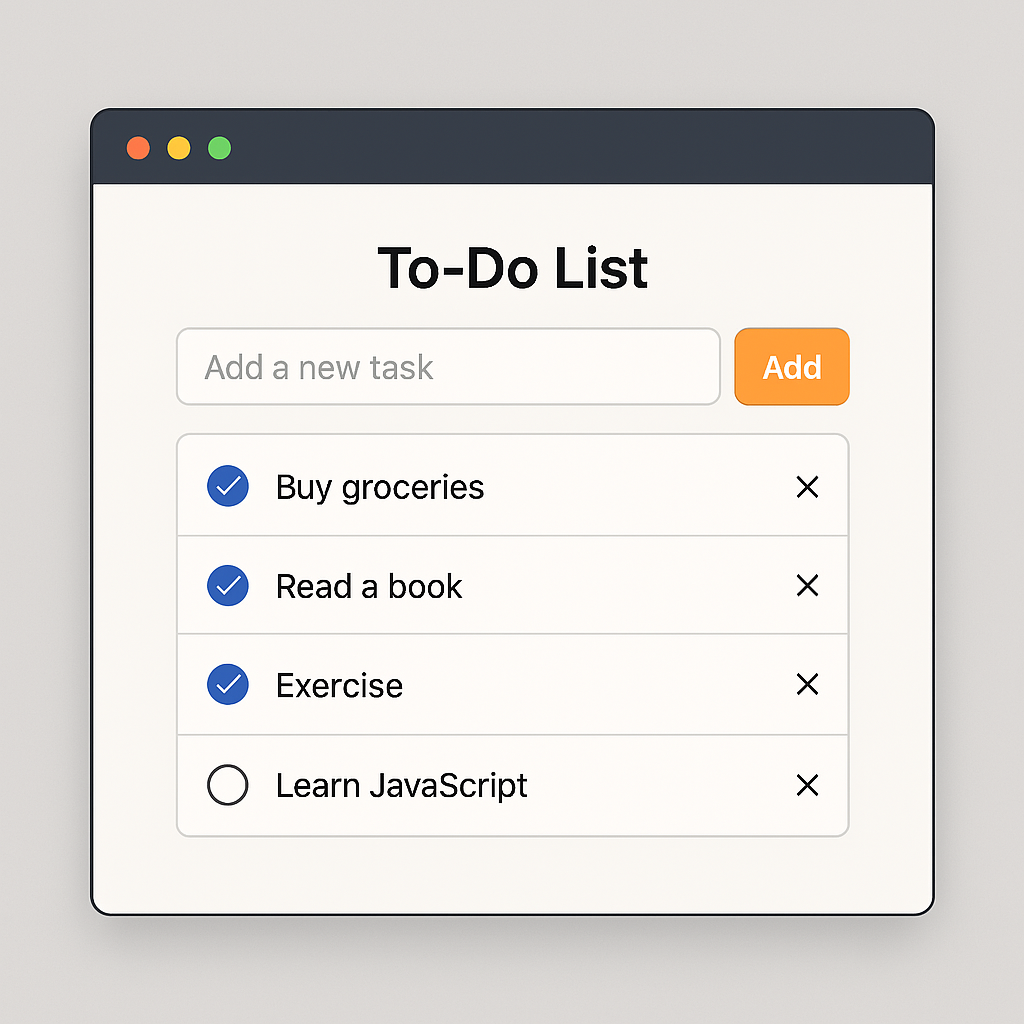Remove the Learn JavaScript task
The width and height of the screenshot is (1024, 1024).
807,785
